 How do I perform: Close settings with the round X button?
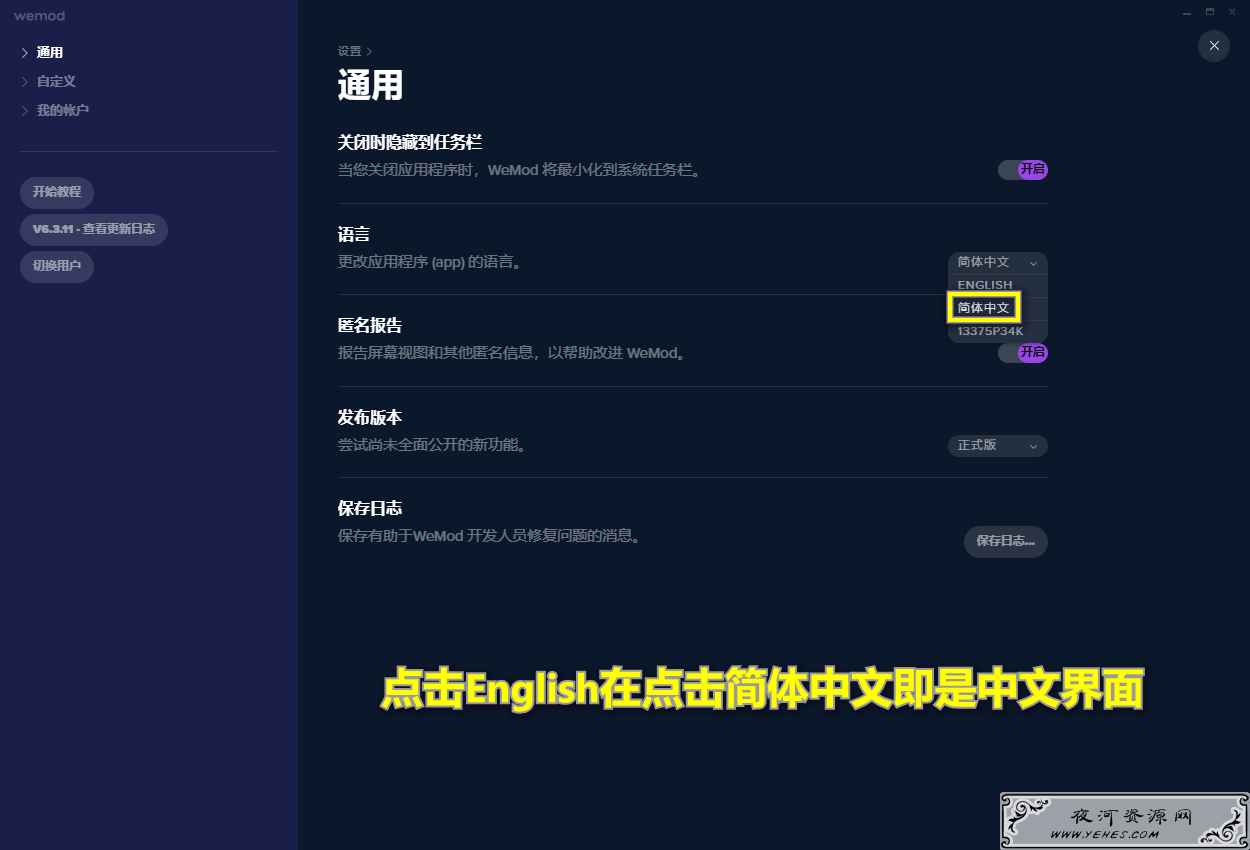(1213, 46)
